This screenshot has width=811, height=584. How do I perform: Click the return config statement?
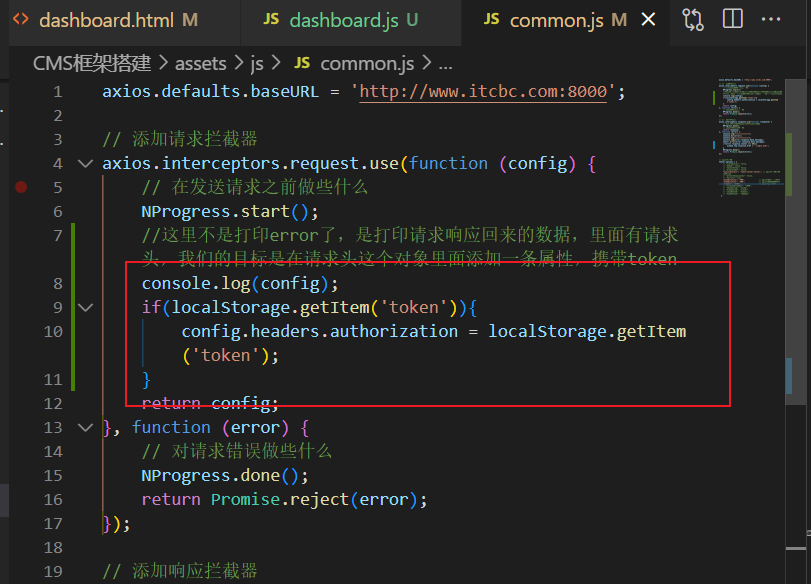[210, 404]
